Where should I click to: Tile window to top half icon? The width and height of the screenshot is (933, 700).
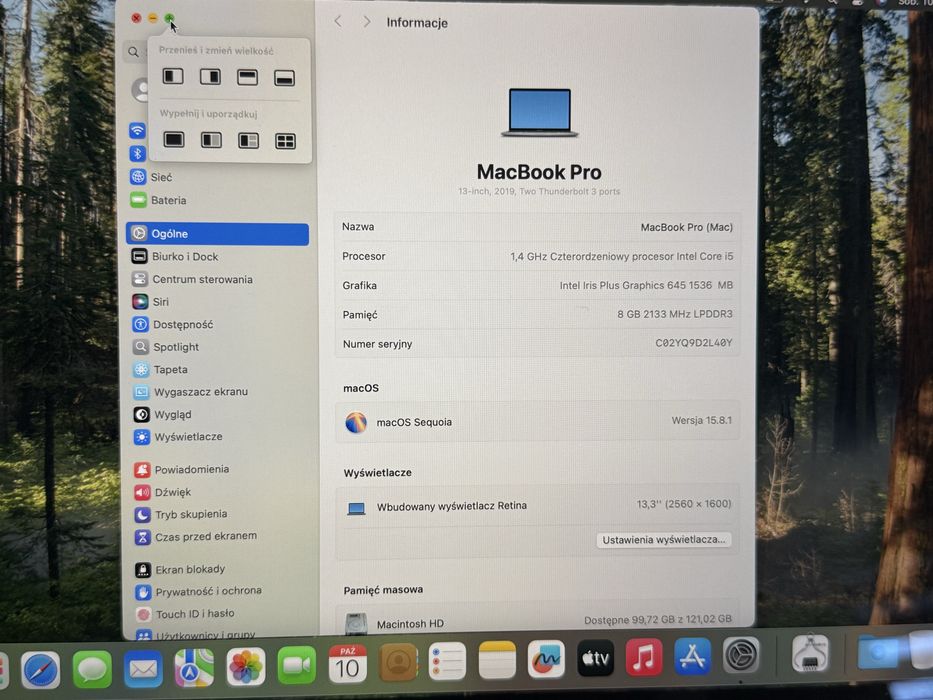(247, 77)
